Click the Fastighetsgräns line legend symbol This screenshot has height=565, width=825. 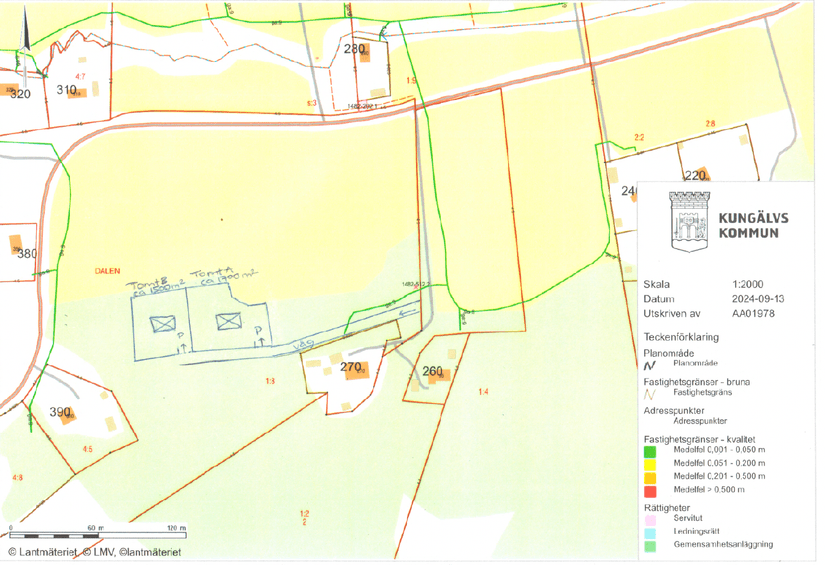pyautogui.click(x=650, y=394)
